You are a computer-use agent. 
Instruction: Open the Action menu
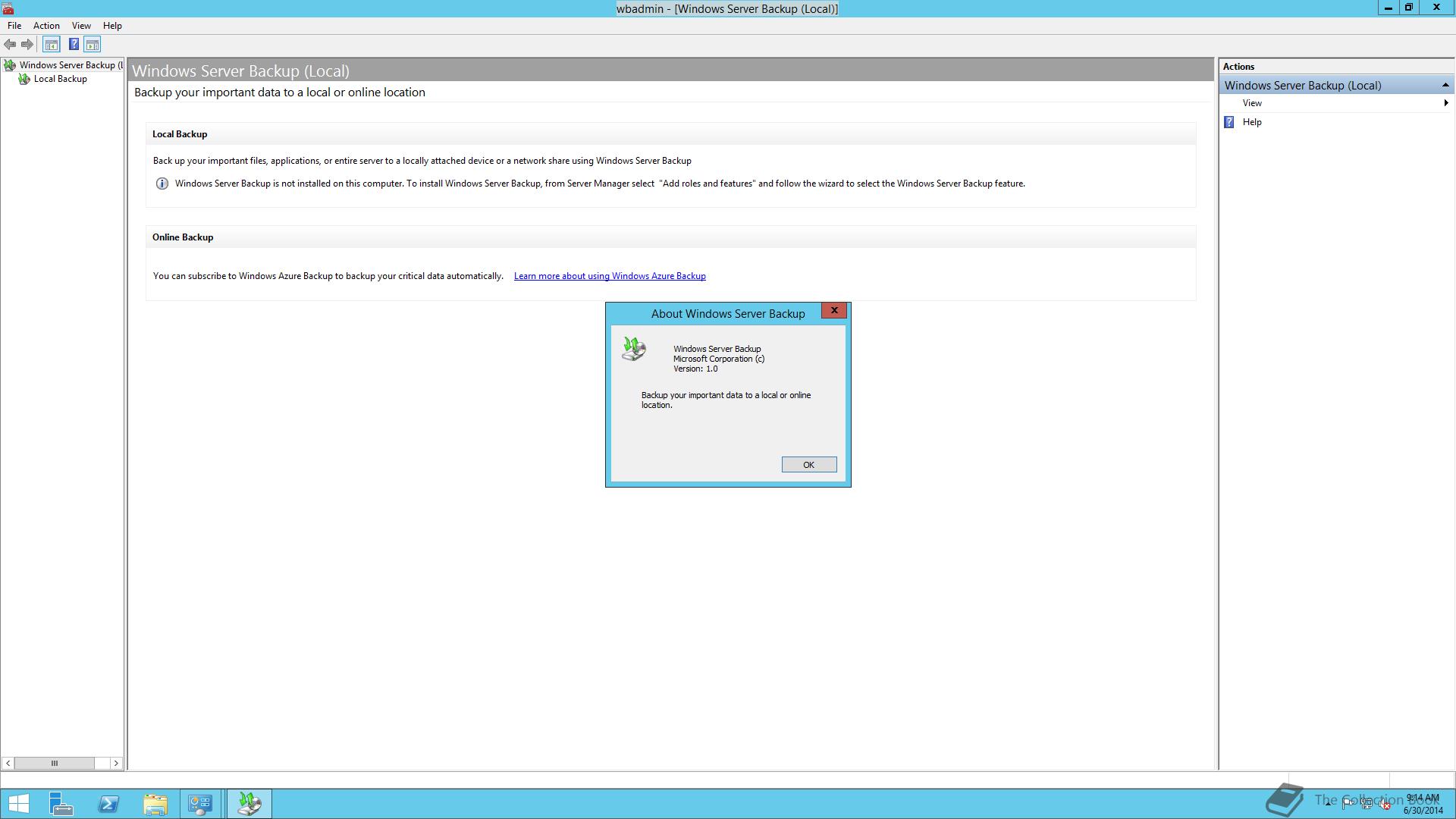pos(46,26)
